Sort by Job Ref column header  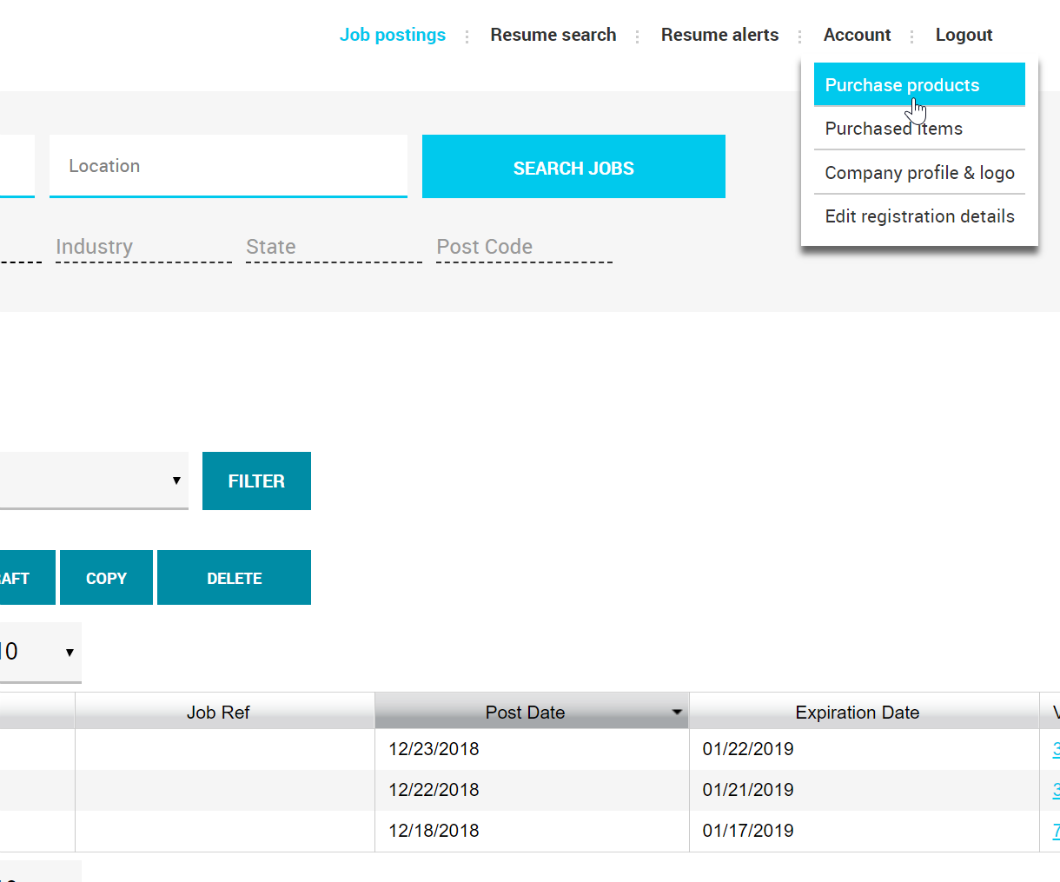(224, 712)
